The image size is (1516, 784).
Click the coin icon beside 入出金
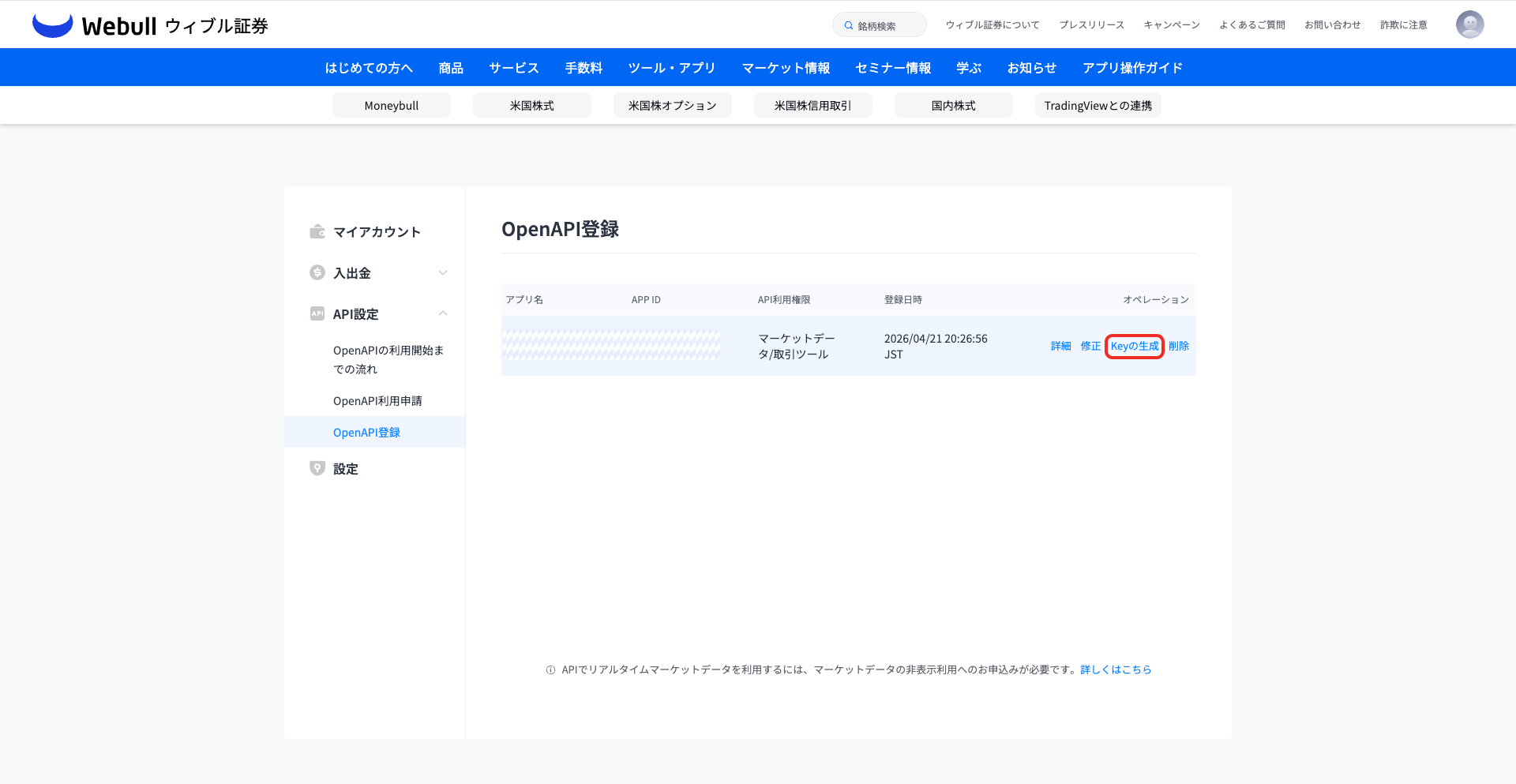317,272
